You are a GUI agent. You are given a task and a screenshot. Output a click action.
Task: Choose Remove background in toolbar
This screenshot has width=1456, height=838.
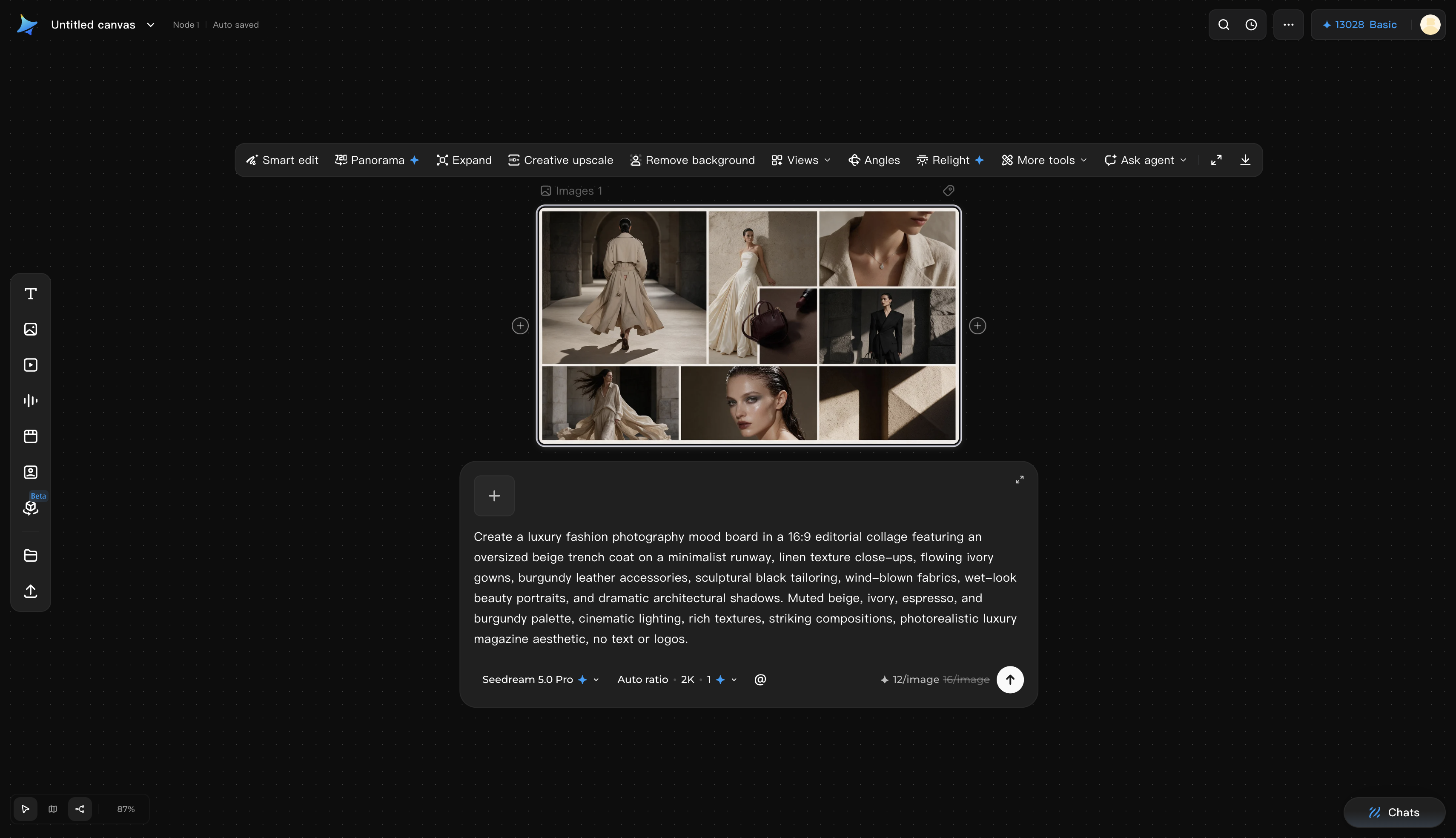point(692,160)
